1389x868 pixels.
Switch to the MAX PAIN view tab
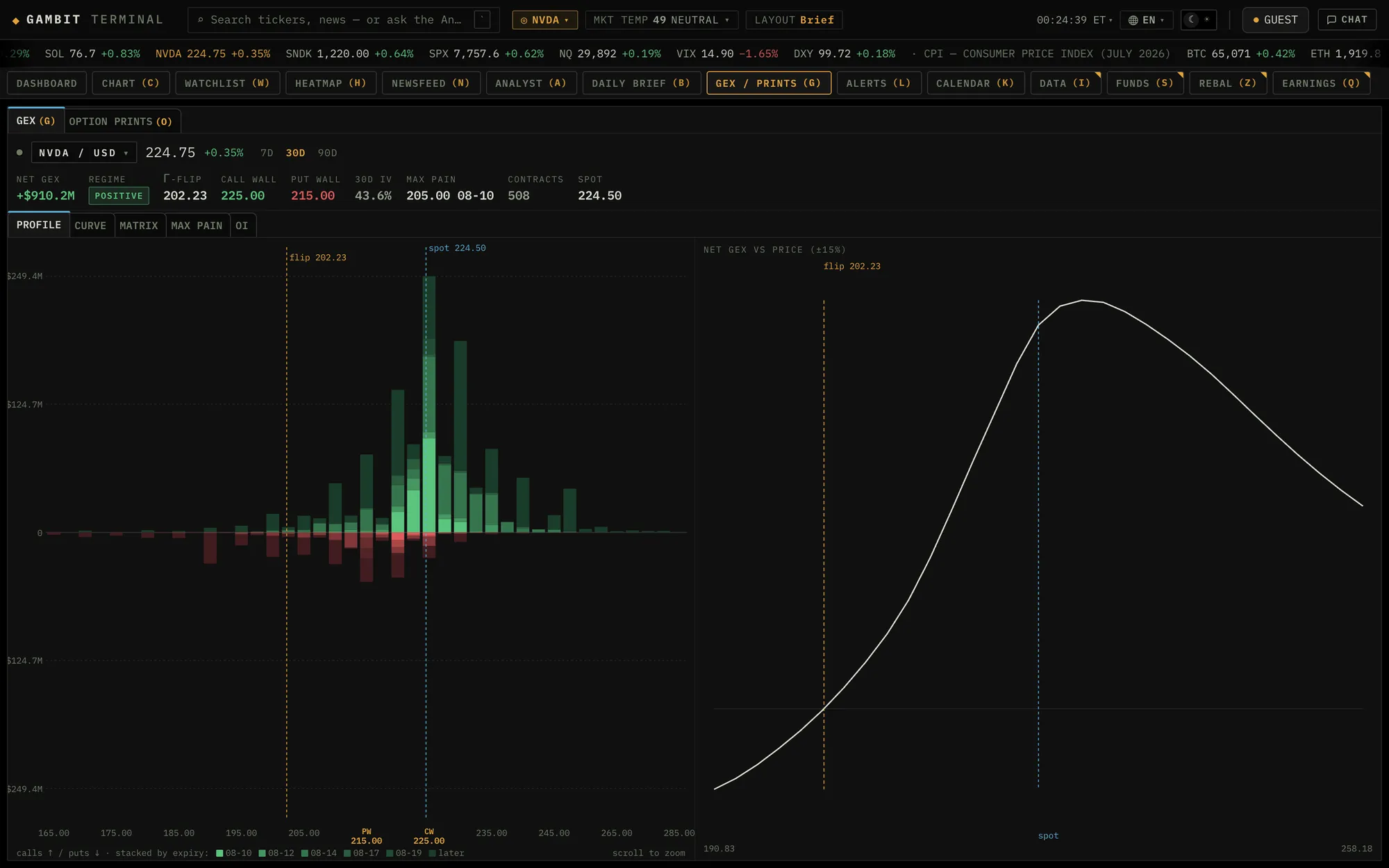click(x=197, y=226)
